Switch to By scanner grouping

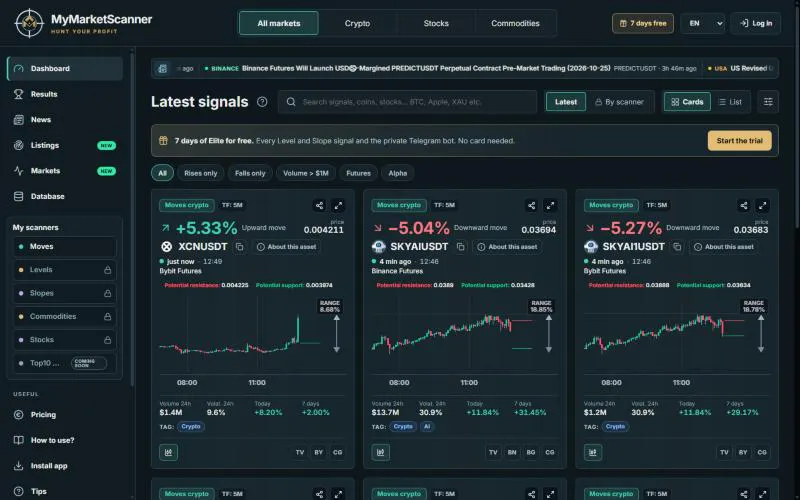[619, 102]
